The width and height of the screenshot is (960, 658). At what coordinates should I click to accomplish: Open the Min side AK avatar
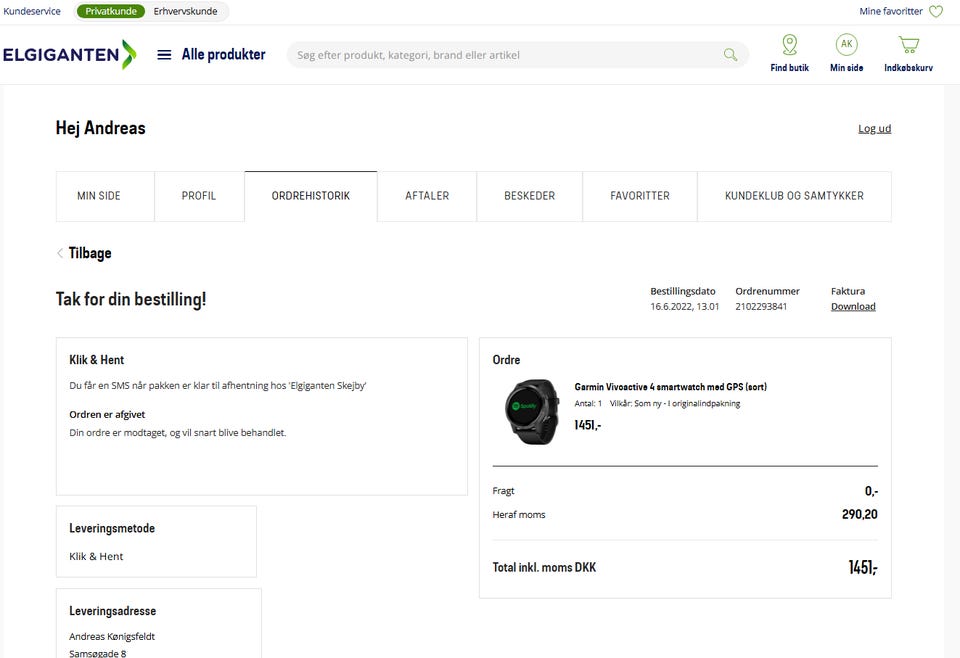[847, 44]
